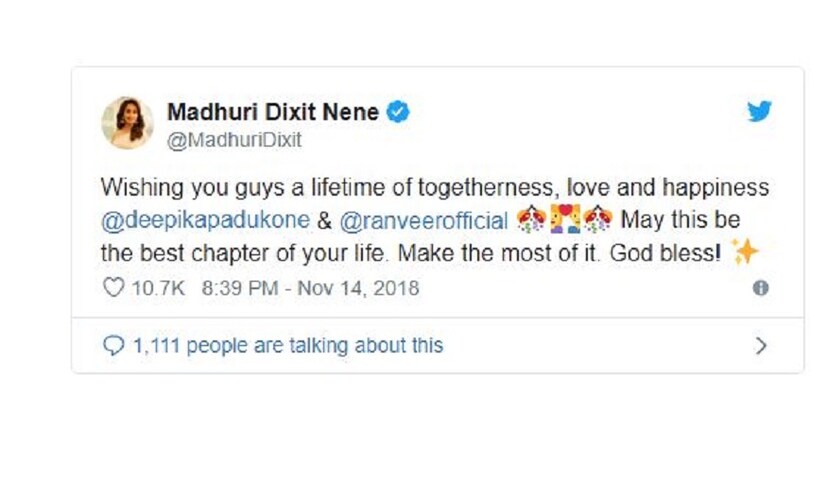
Task: Expand the conversation with the right chevron
Action: coord(760,346)
